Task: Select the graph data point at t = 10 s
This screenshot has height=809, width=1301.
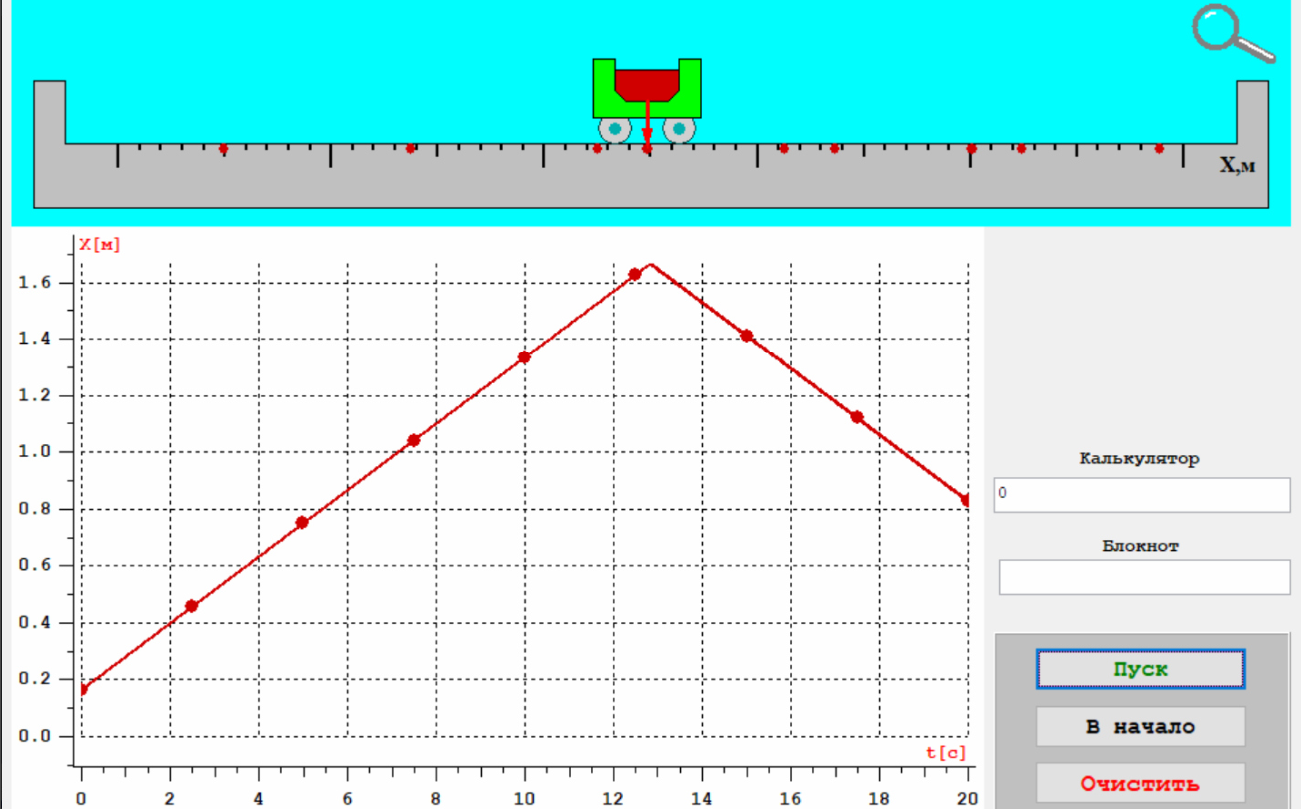Action: pos(524,357)
